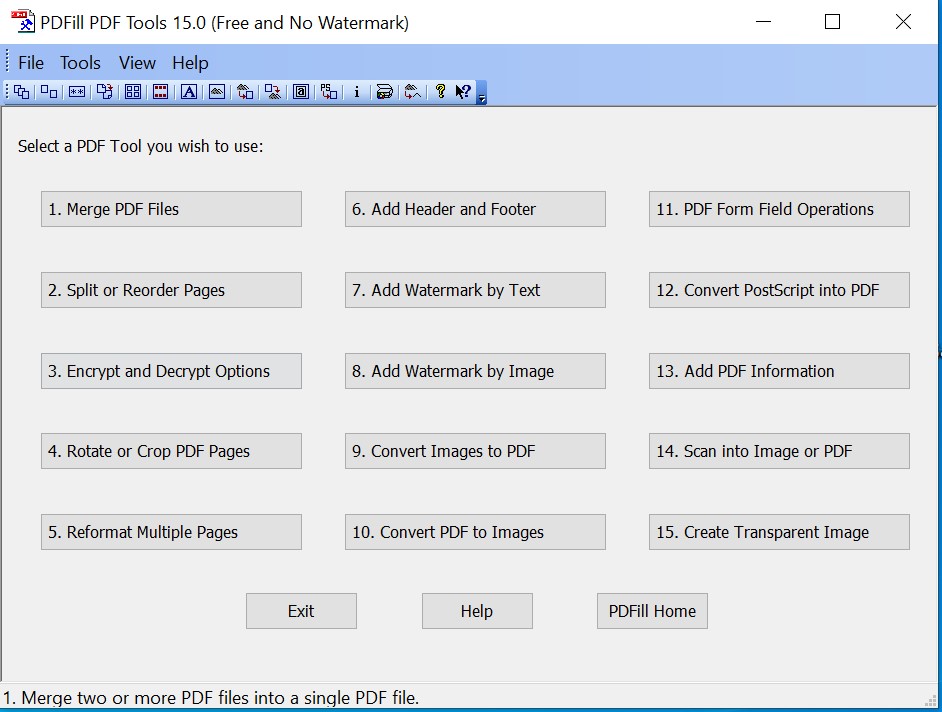This screenshot has width=942, height=712.
Task: Open the Tools menu
Action: click(x=80, y=63)
